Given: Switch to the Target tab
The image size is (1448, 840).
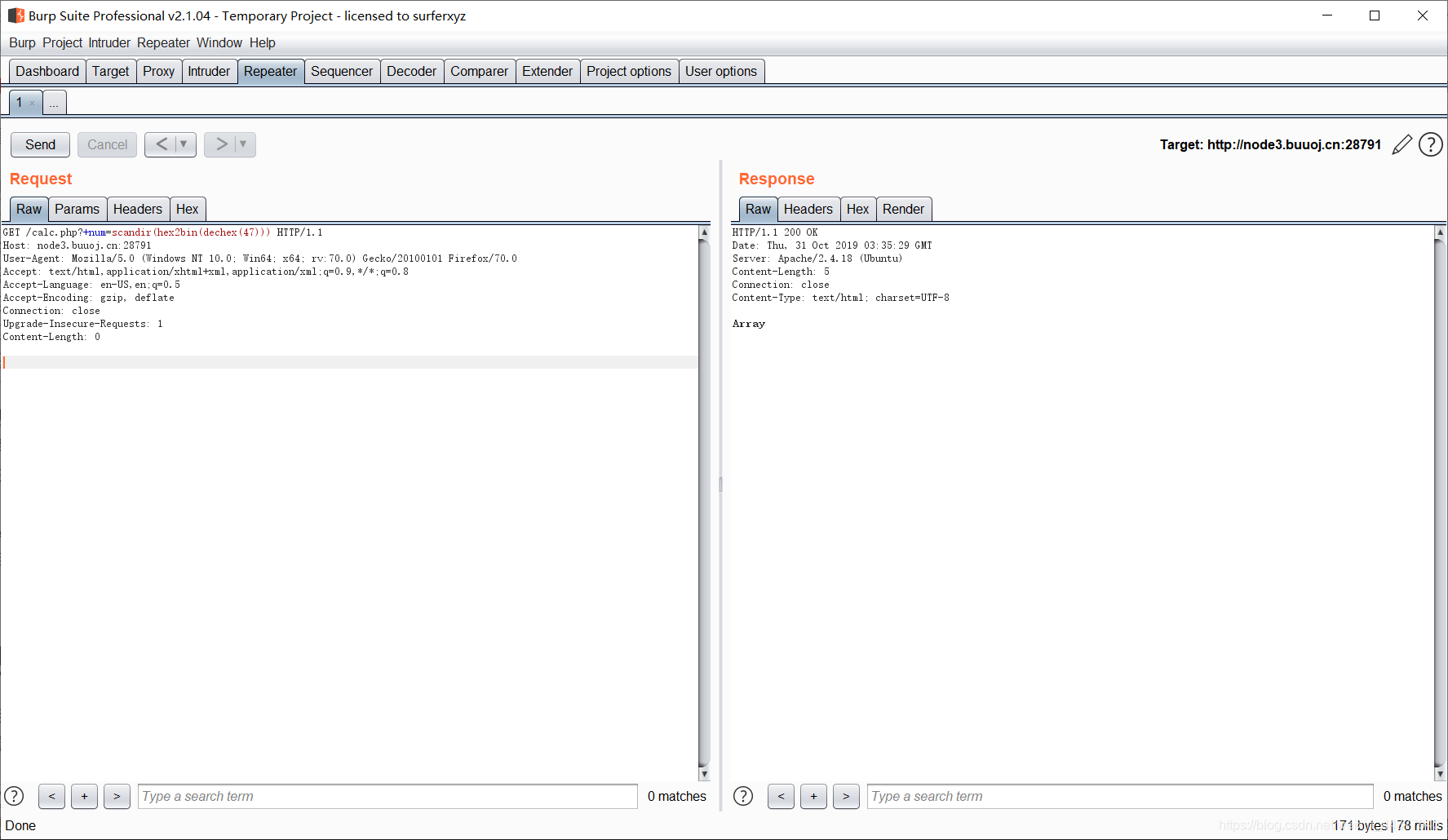Looking at the screenshot, I should pyautogui.click(x=111, y=71).
